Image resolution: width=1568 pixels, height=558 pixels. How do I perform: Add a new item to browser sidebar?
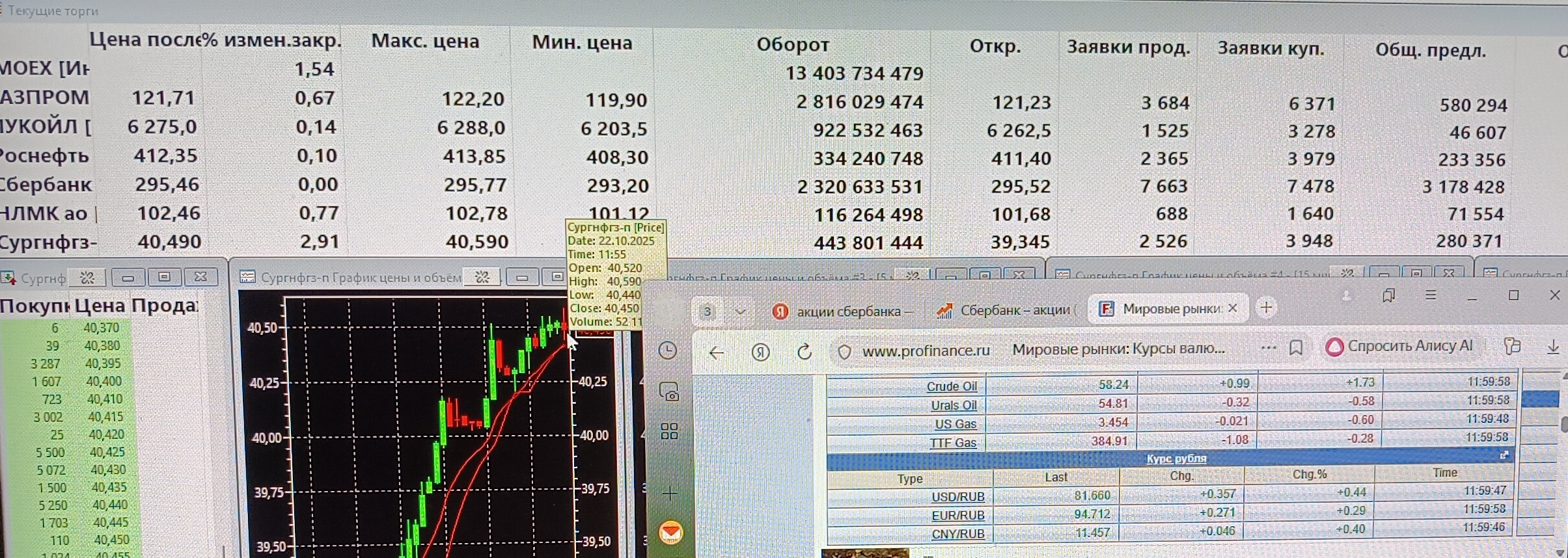(x=670, y=494)
